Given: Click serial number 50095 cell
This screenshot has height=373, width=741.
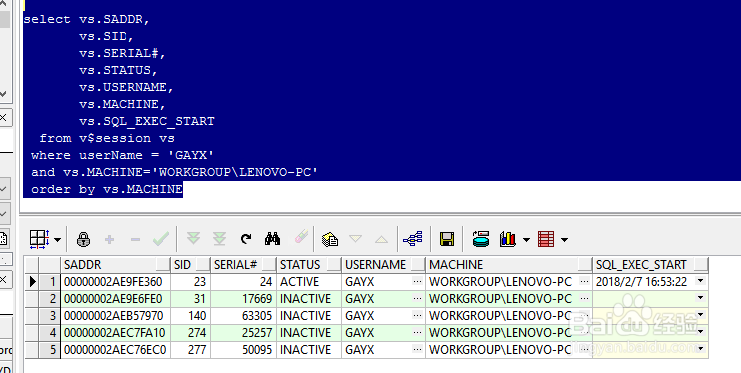Looking at the screenshot, I should point(243,350).
